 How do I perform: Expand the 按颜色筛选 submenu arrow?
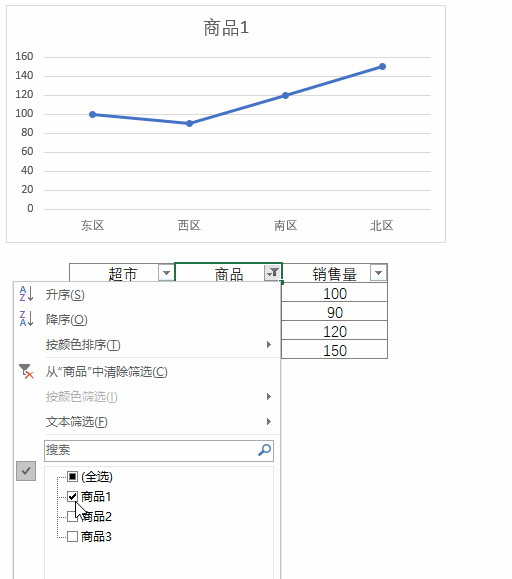tap(269, 397)
